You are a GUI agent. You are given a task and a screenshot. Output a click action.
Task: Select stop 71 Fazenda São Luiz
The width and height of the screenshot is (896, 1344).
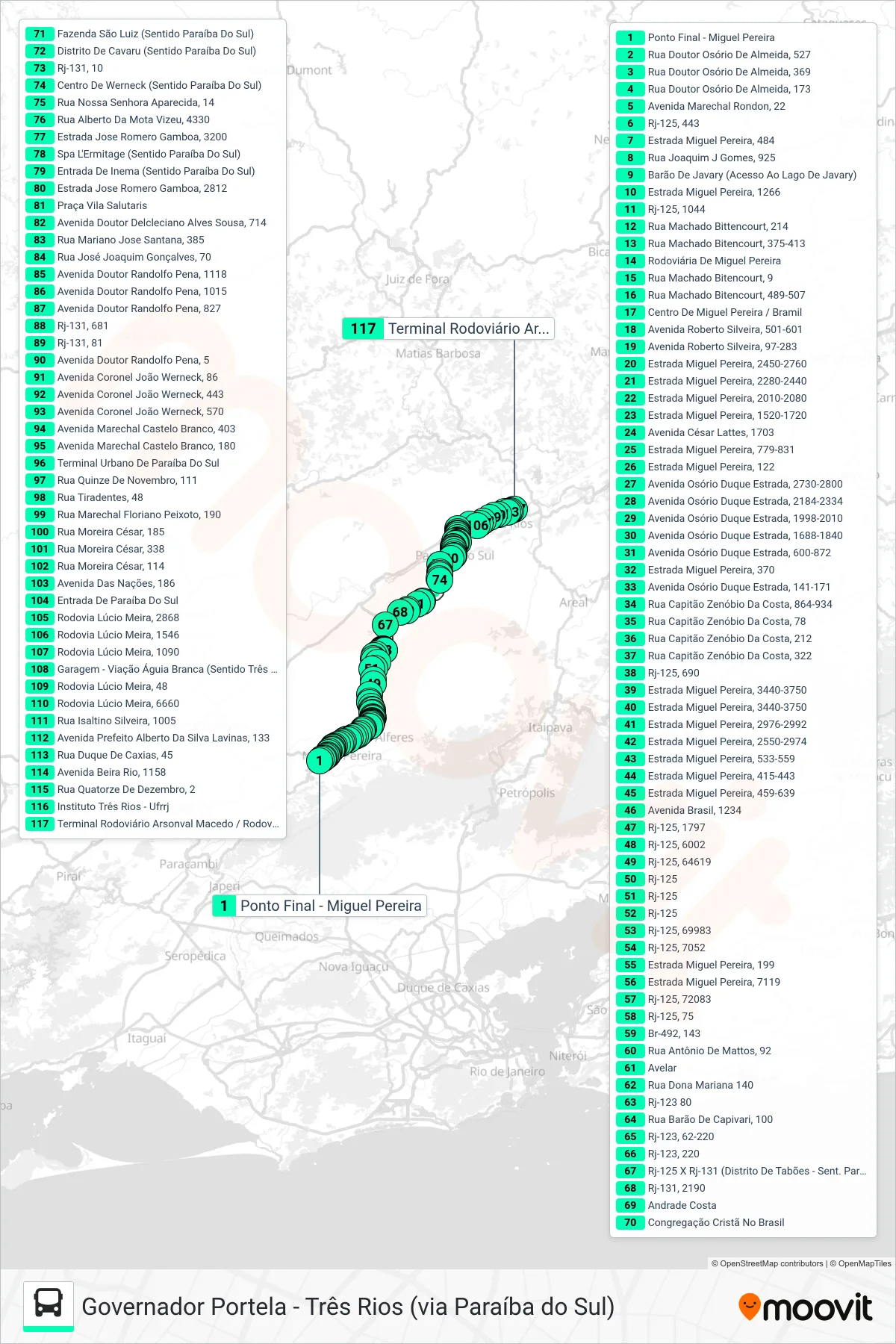coord(152,34)
